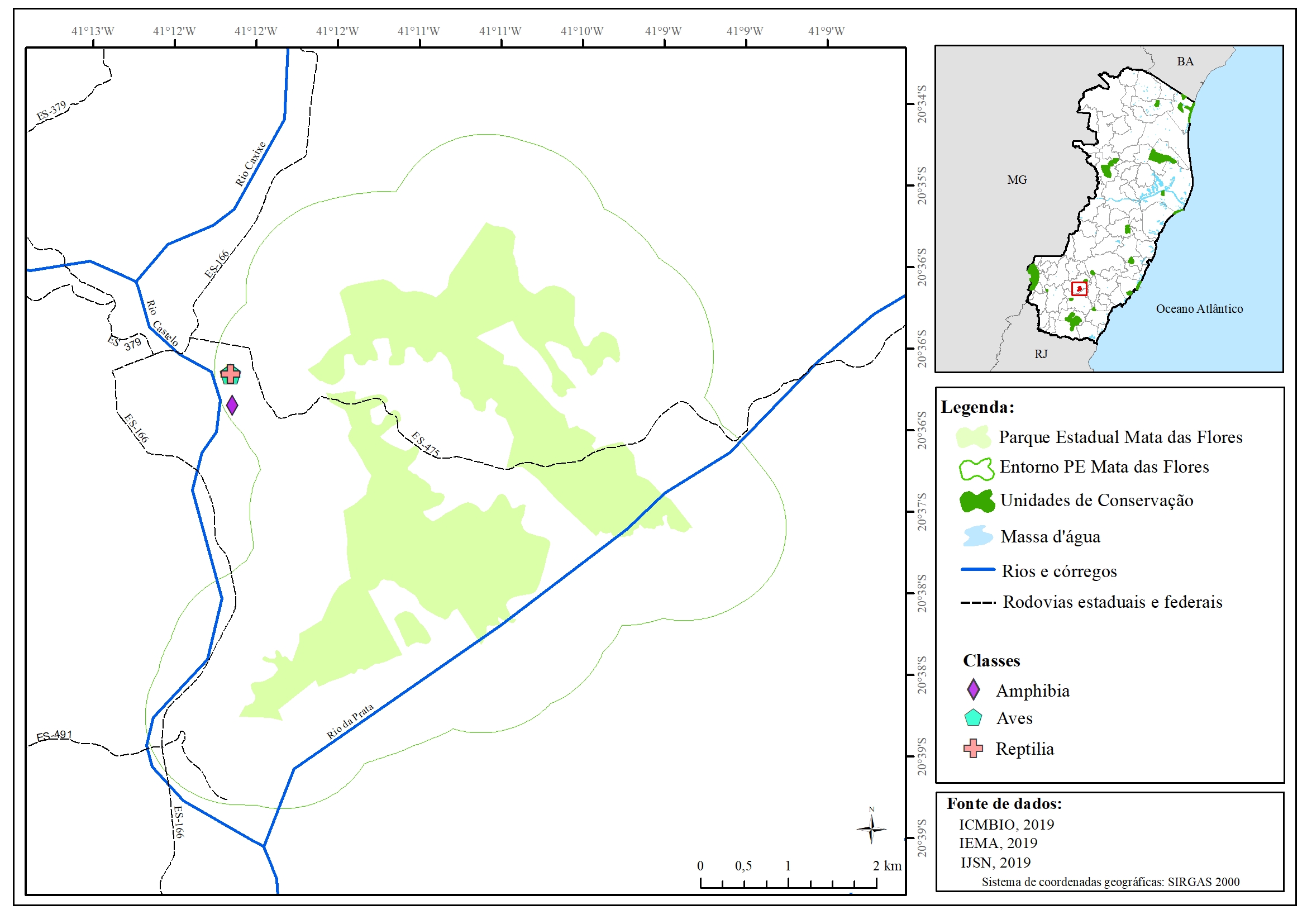Image resolution: width=1307 pixels, height=924 pixels.
Task: Click the Rio da Prata river label
Action: coord(350,721)
